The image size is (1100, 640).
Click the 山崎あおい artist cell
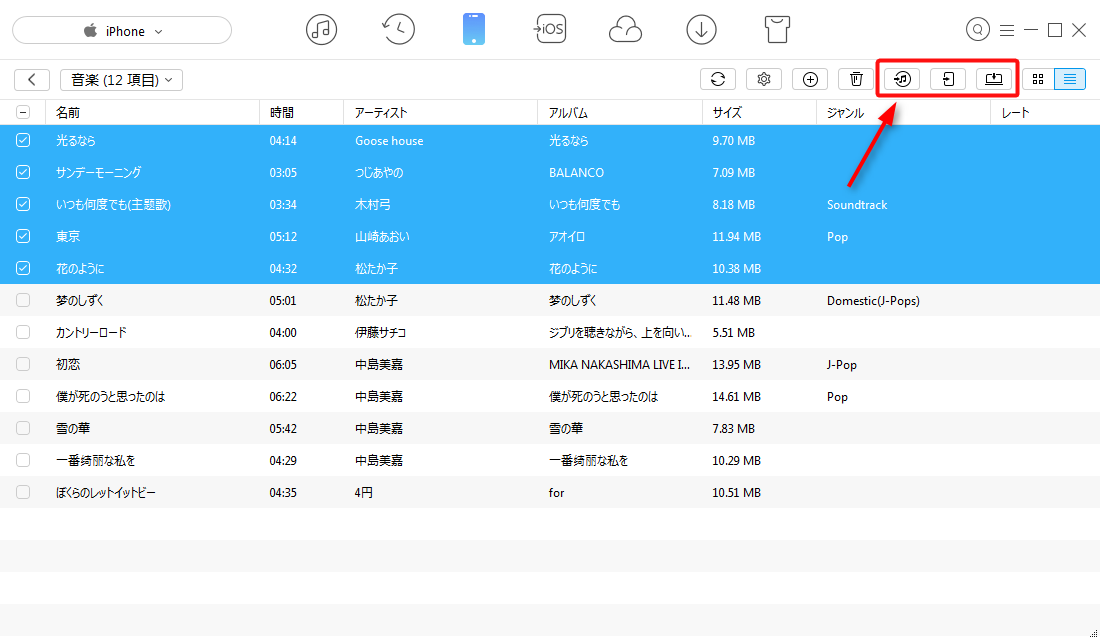point(382,236)
